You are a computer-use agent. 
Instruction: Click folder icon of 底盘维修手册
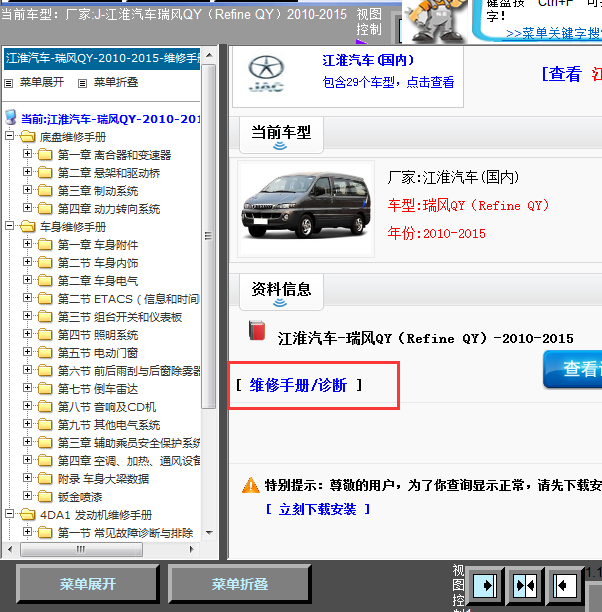27,137
